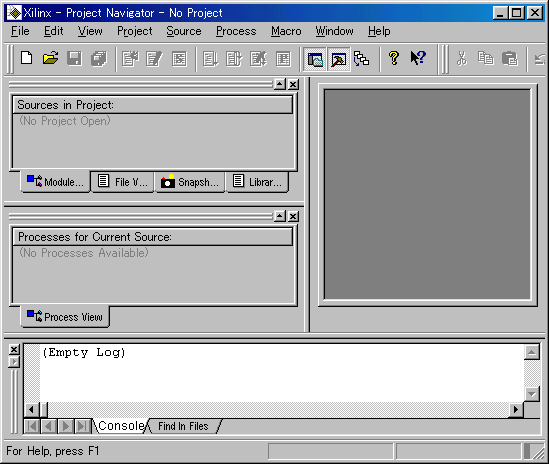Select the Library view tab
The height and width of the screenshot is (464, 549).
click(257, 182)
